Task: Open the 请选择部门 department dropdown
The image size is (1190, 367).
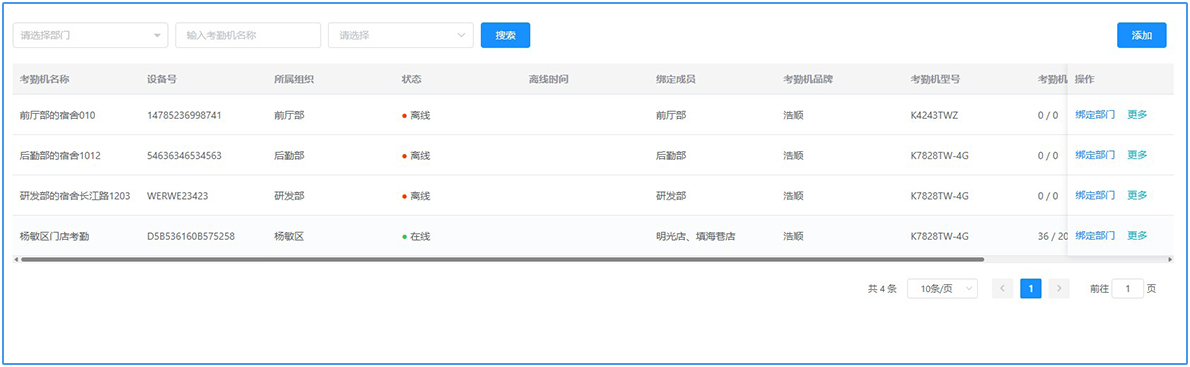Action: point(90,35)
